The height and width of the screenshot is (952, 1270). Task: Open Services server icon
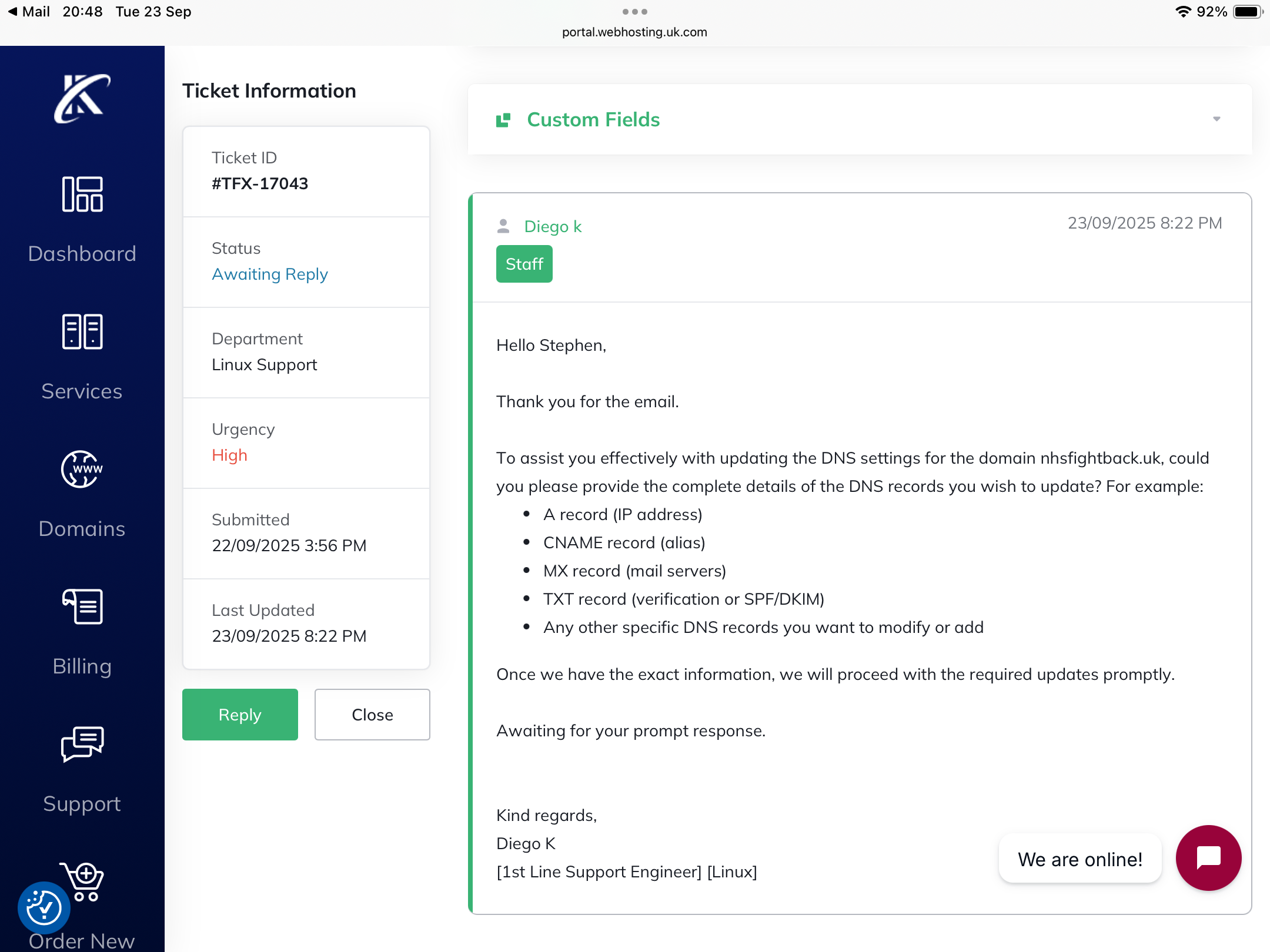pyautogui.click(x=82, y=332)
